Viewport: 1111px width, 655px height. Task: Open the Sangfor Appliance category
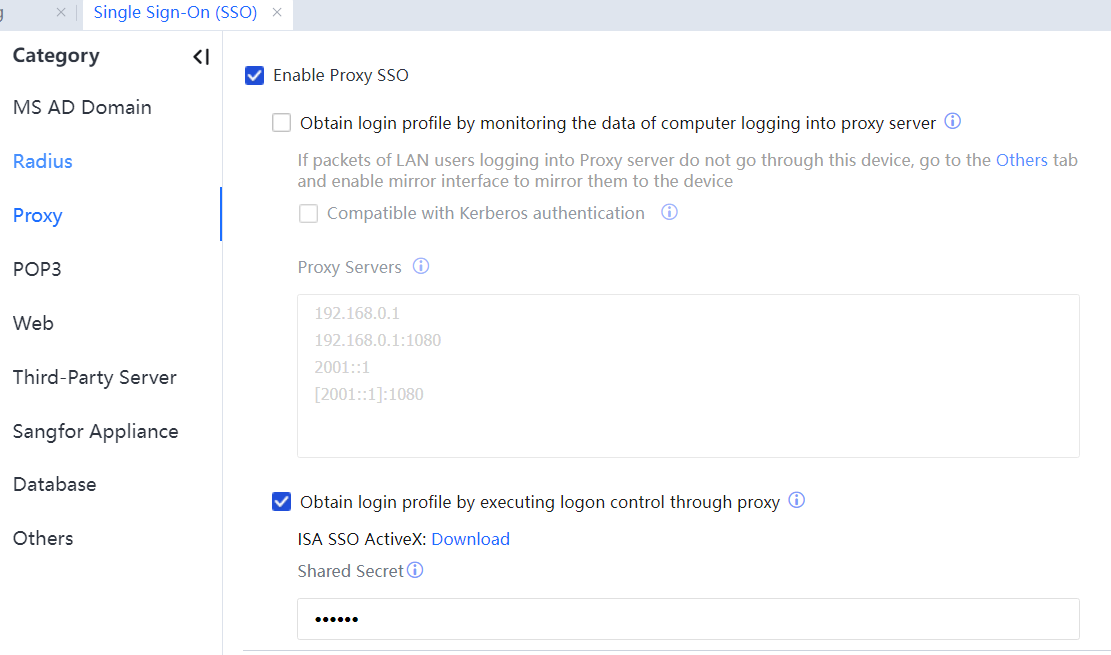[x=96, y=431]
